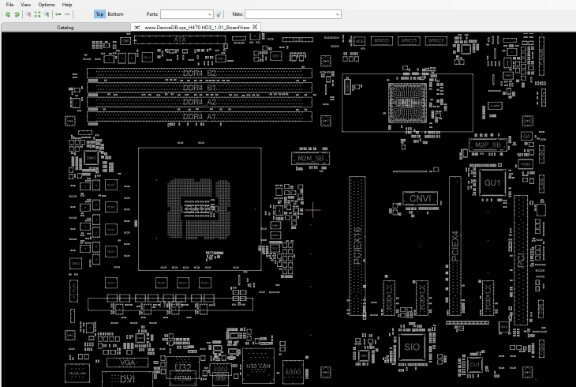
Task: Click the zoom in toolbar icon
Action: click(x=28, y=14)
